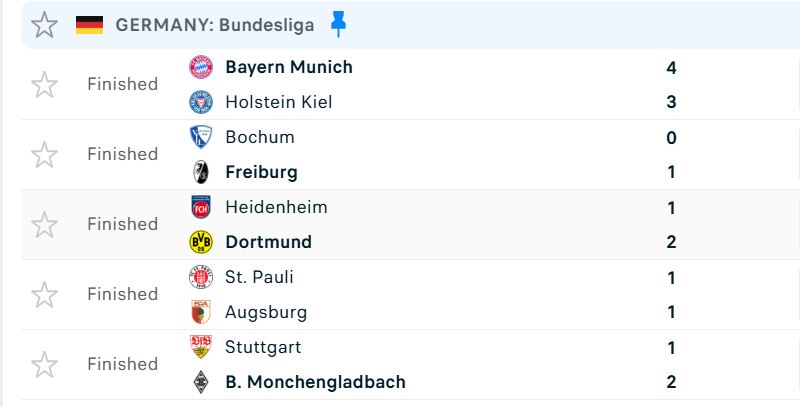Screen dimensions: 800x407
Task: Select the St. Pauli club crest
Action: [201, 277]
